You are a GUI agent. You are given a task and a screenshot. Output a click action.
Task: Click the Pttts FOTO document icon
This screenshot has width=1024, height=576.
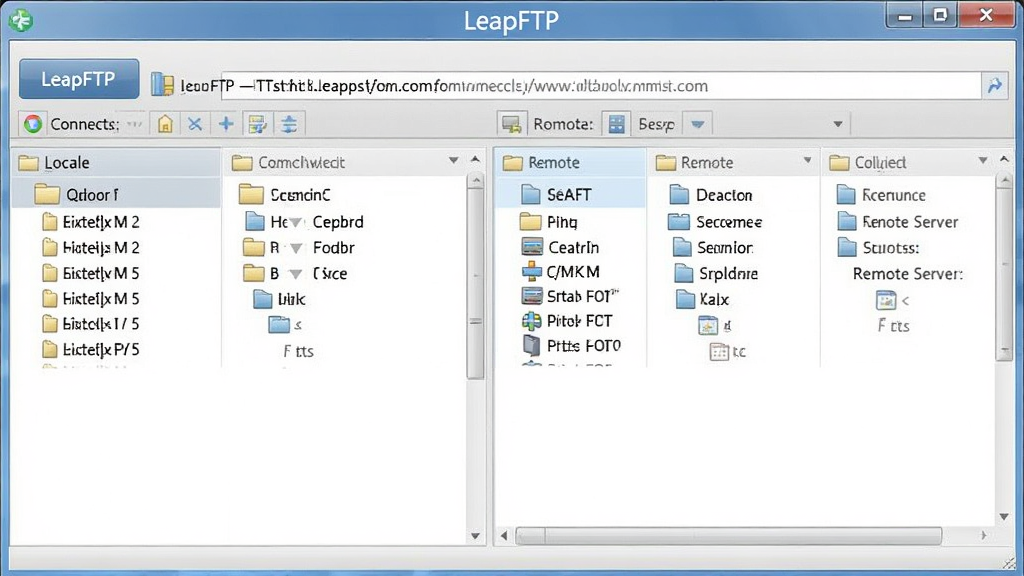(532, 345)
